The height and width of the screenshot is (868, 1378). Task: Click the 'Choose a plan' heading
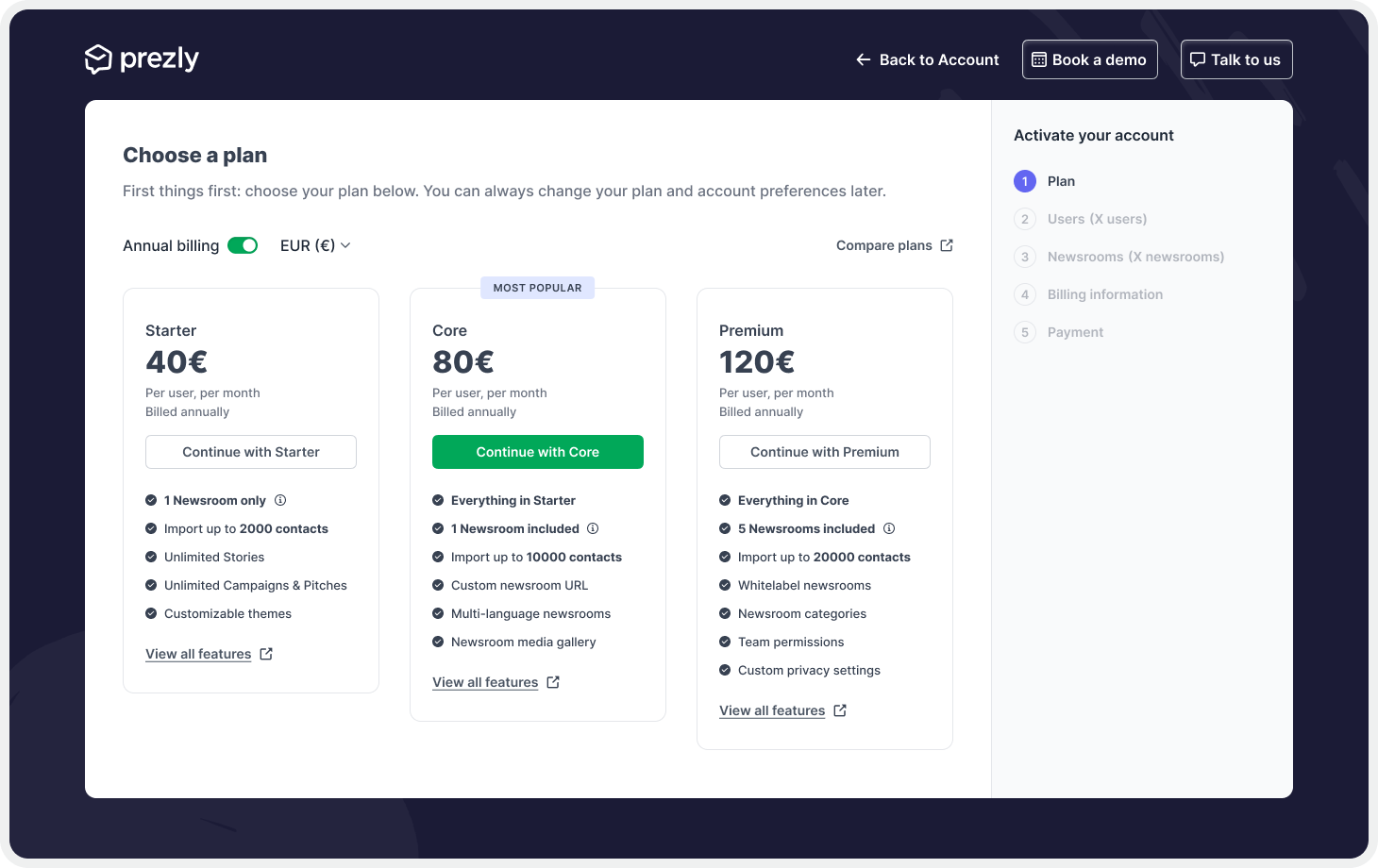pos(195,155)
